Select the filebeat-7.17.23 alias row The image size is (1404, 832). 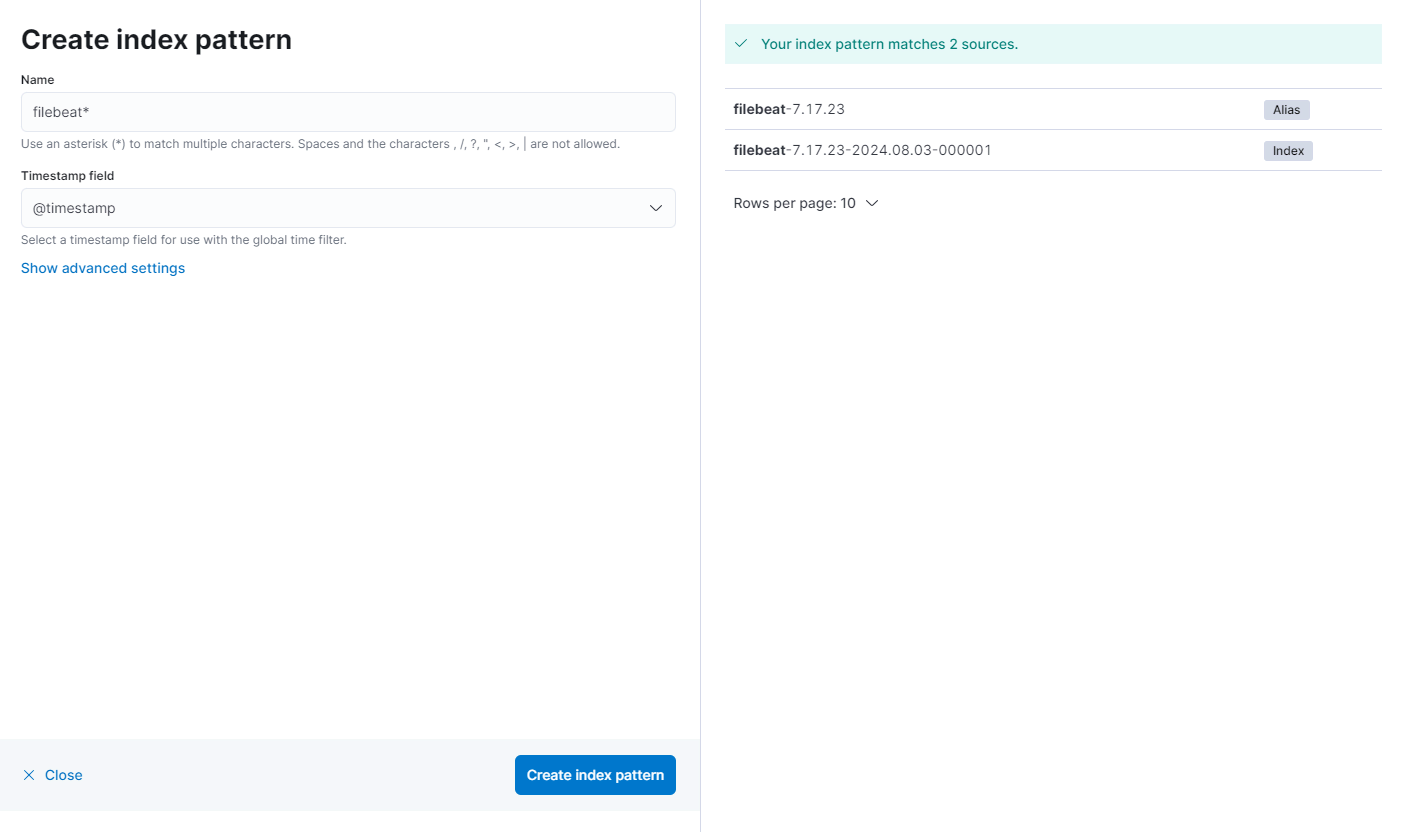point(789,109)
